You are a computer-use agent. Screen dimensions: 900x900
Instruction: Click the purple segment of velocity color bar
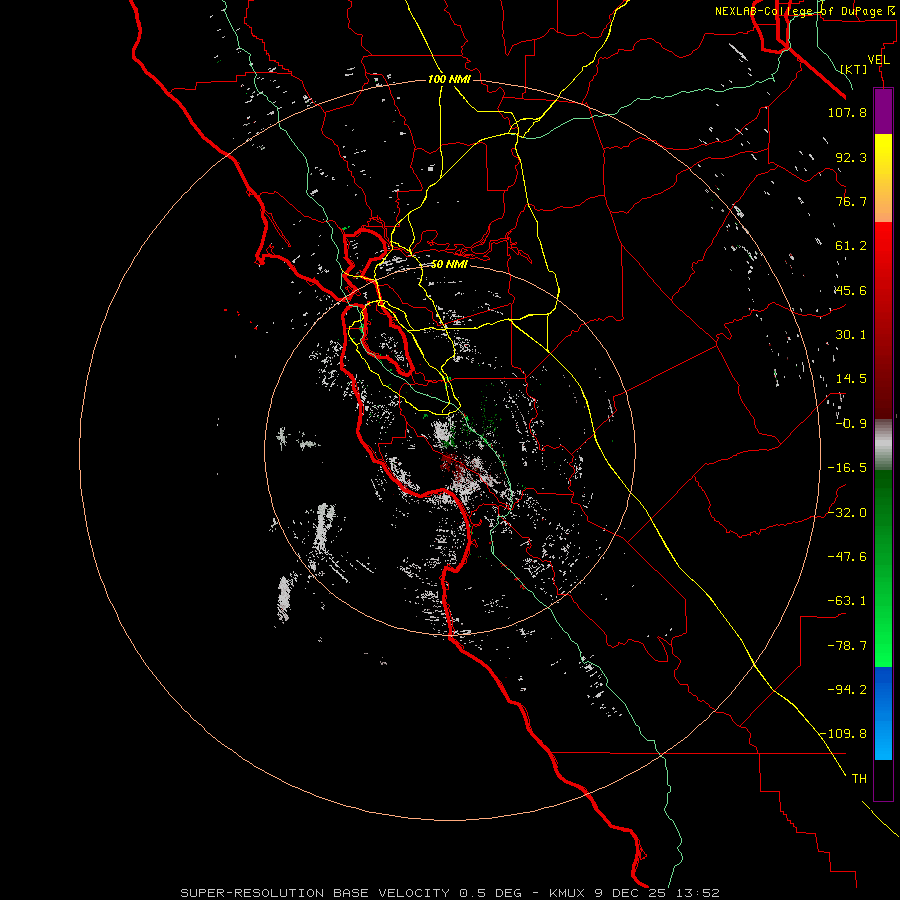883,111
